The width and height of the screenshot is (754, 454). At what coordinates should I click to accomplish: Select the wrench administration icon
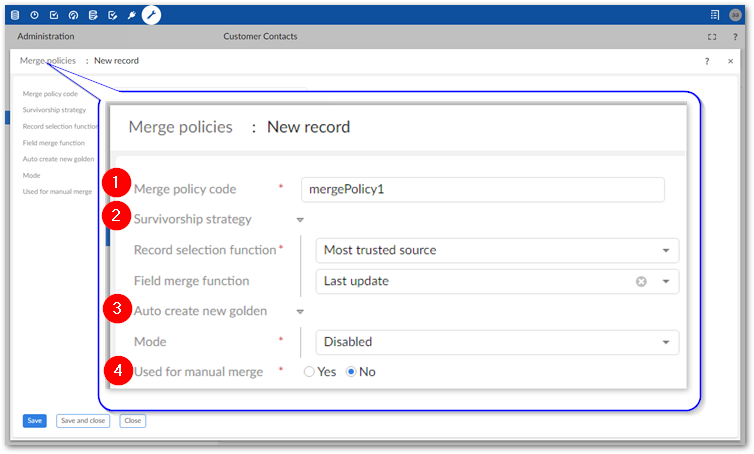[151, 15]
